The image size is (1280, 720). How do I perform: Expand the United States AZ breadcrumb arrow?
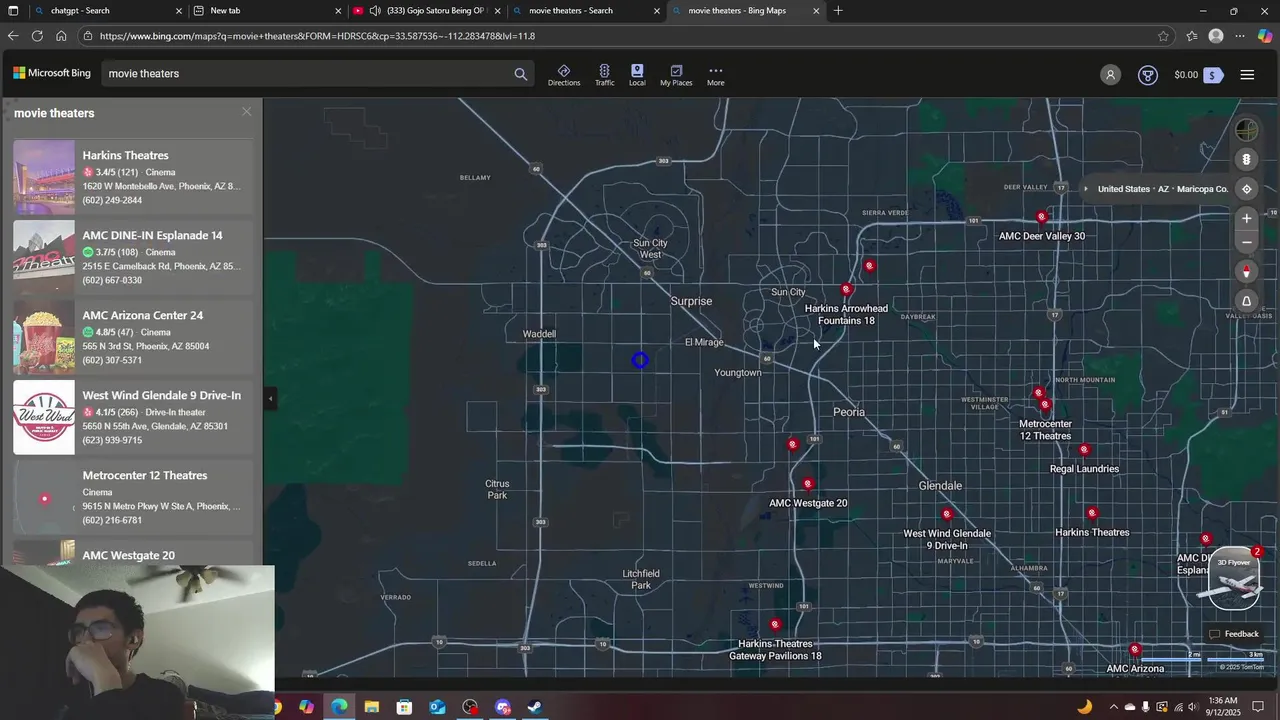tap(1086, 189)
